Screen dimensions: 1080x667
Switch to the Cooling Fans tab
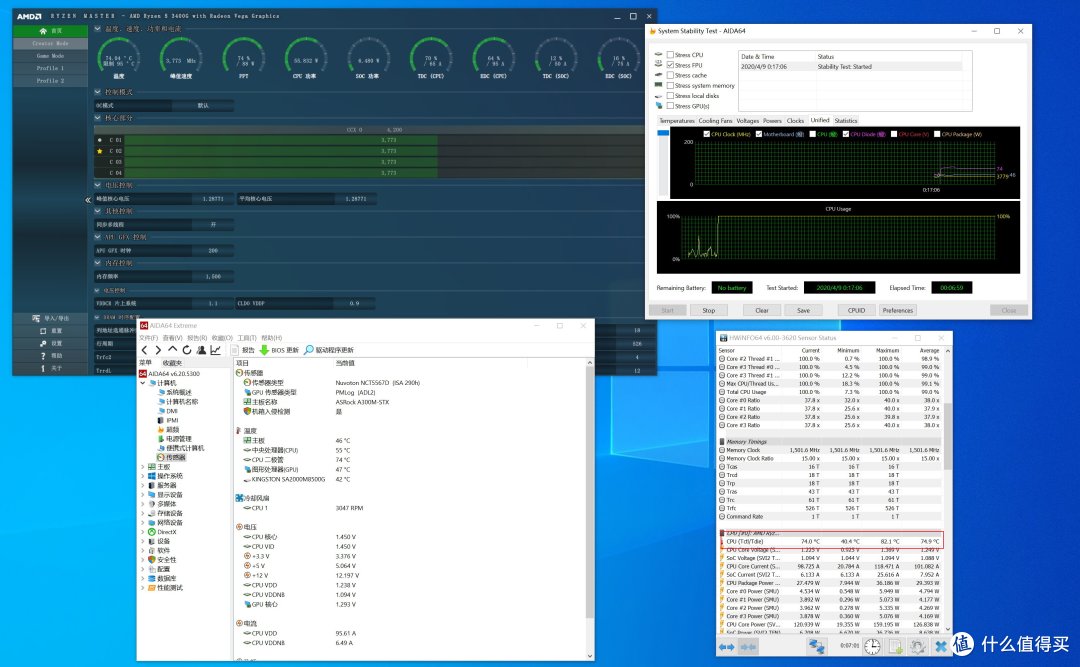point(716,121)
